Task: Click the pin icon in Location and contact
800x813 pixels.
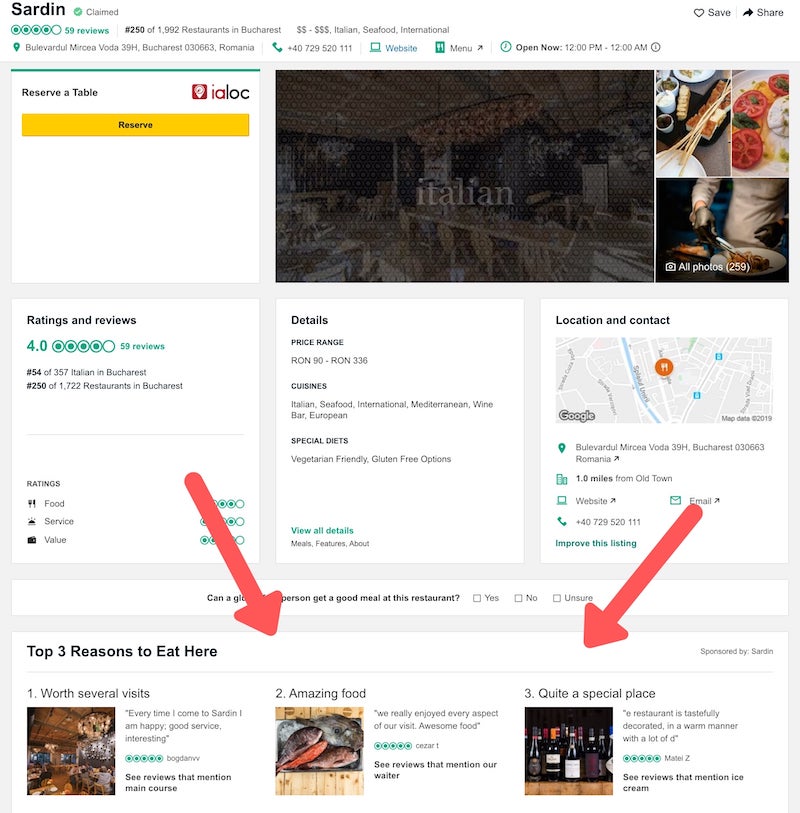Action: [x=562, y=448]
